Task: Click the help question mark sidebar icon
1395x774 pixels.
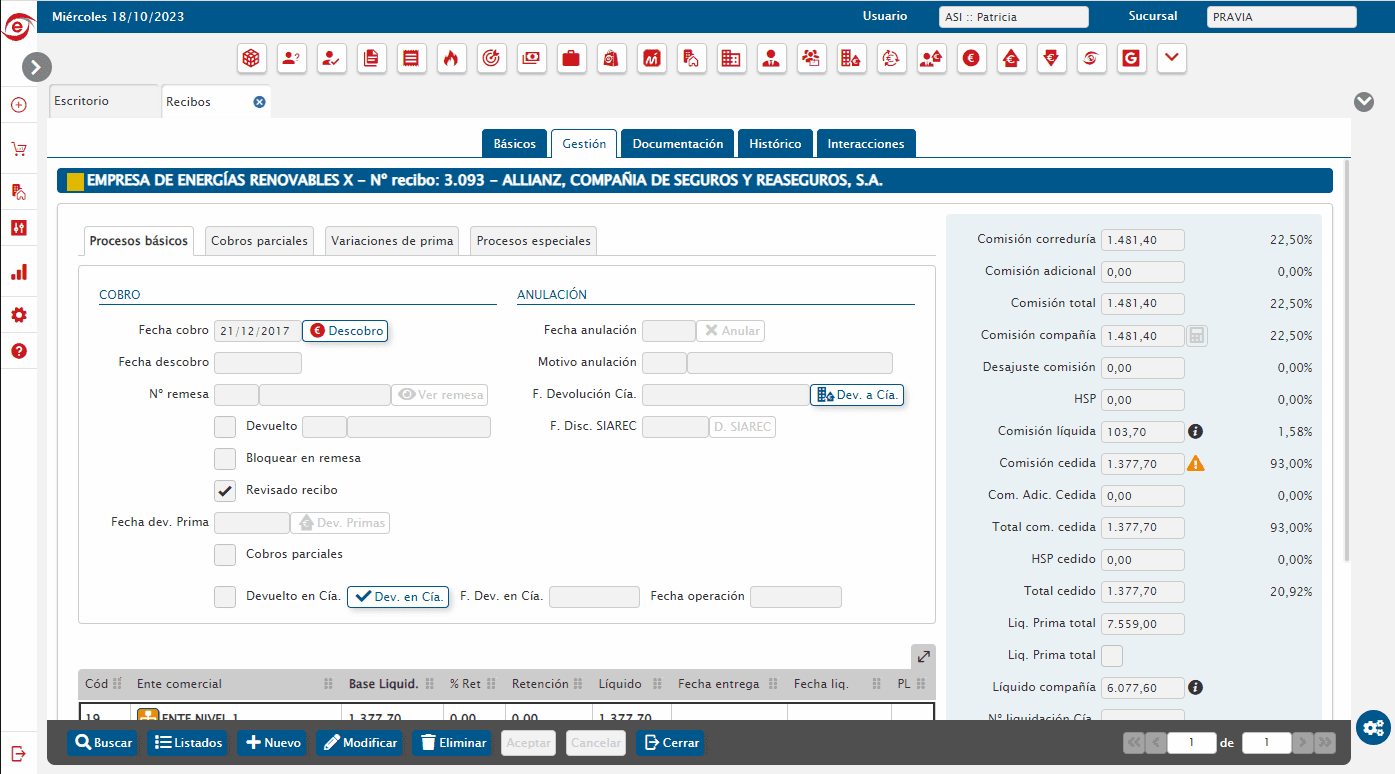Action: click(18, 351)
